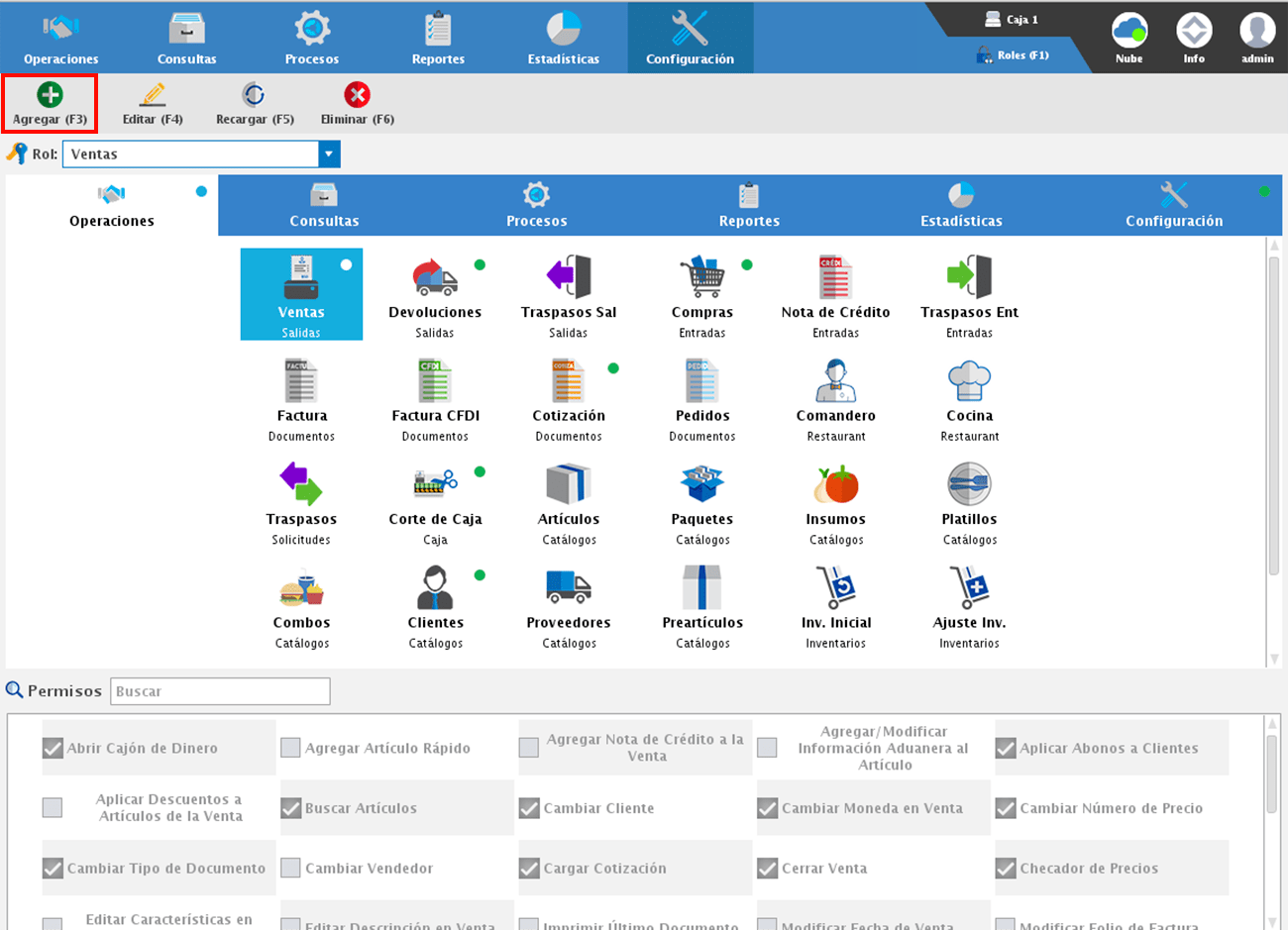Click the Agregar (F3) green plus icon
Screen dimensions: 1288x930
(50, 95)
